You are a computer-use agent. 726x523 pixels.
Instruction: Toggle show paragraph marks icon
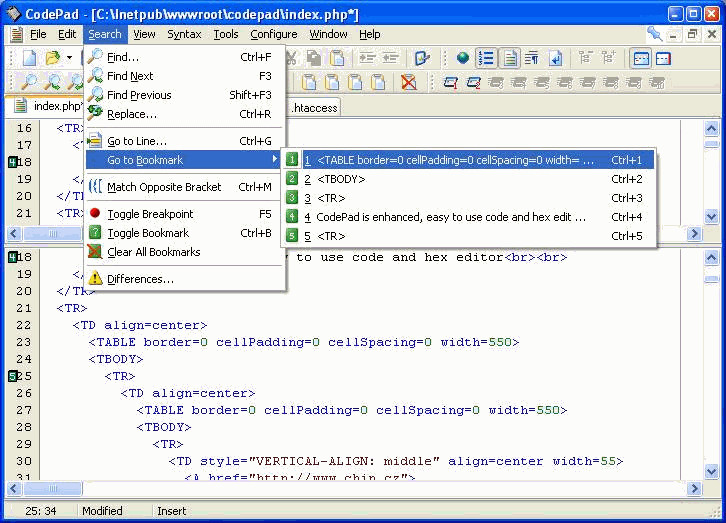click(x=532, y=58)
